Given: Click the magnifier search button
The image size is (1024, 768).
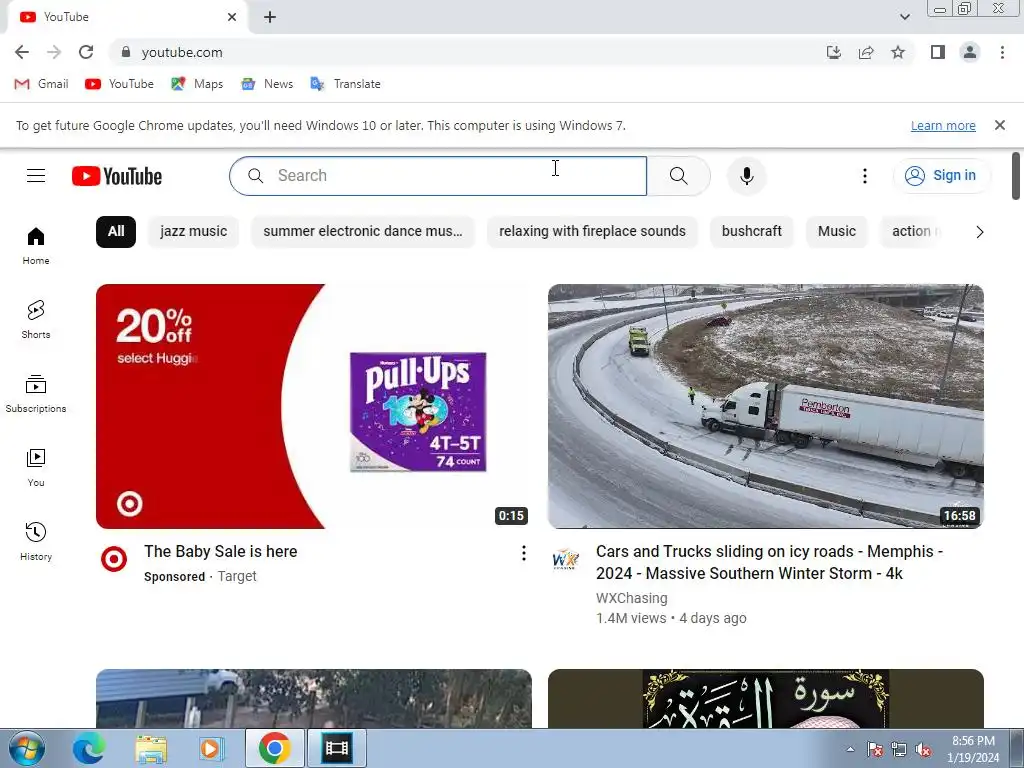Looking at the screenshot, I should pos(679,176).
